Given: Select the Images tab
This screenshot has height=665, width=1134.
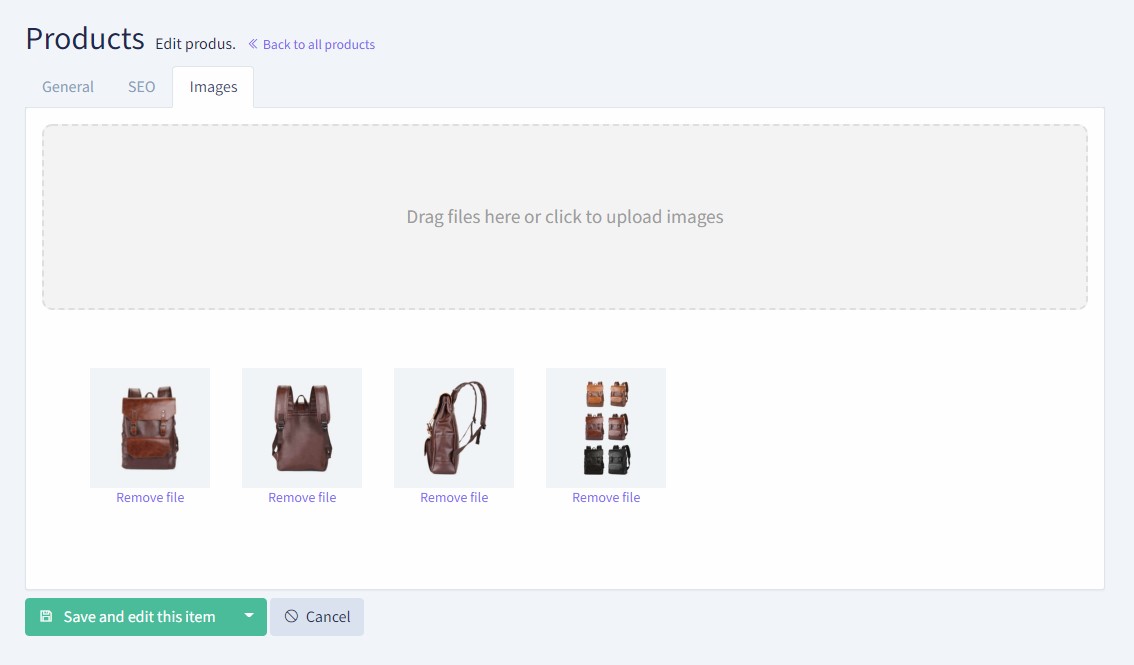Looking at the screenshot, I should pos(212,87).
